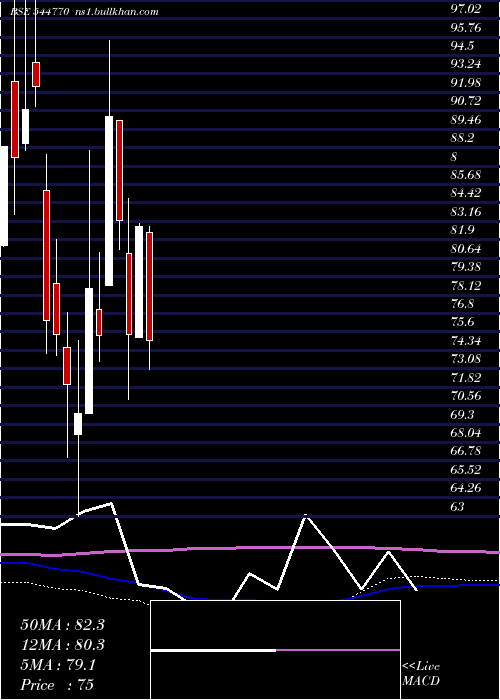Click the 50MA : 82.3 readout
This screenshot has height=700, width=500.
(x=62, y=625)
